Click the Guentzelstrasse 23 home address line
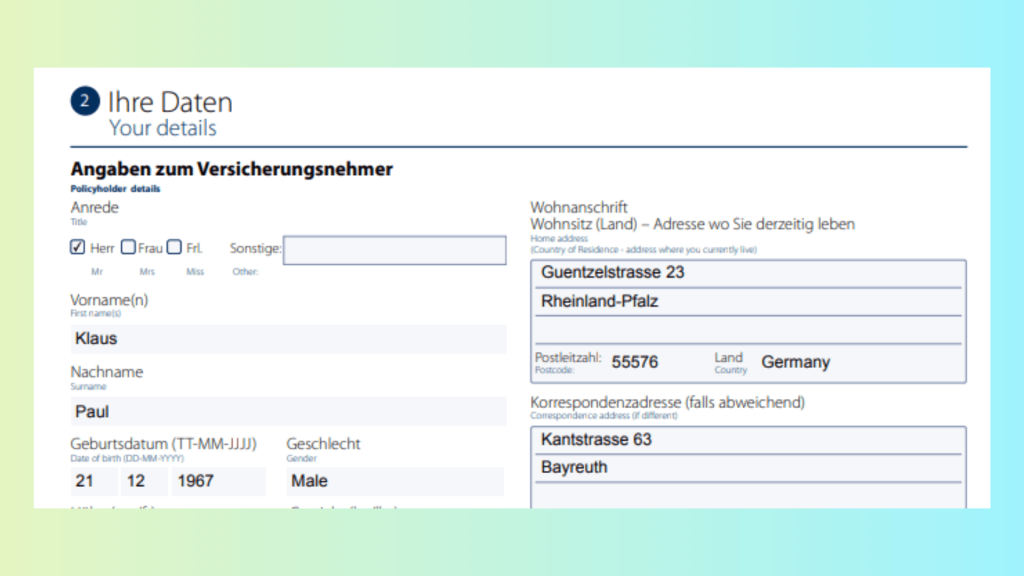This screenshot has width=1024, height=576. pyautogui.click(x=748, y=273)
